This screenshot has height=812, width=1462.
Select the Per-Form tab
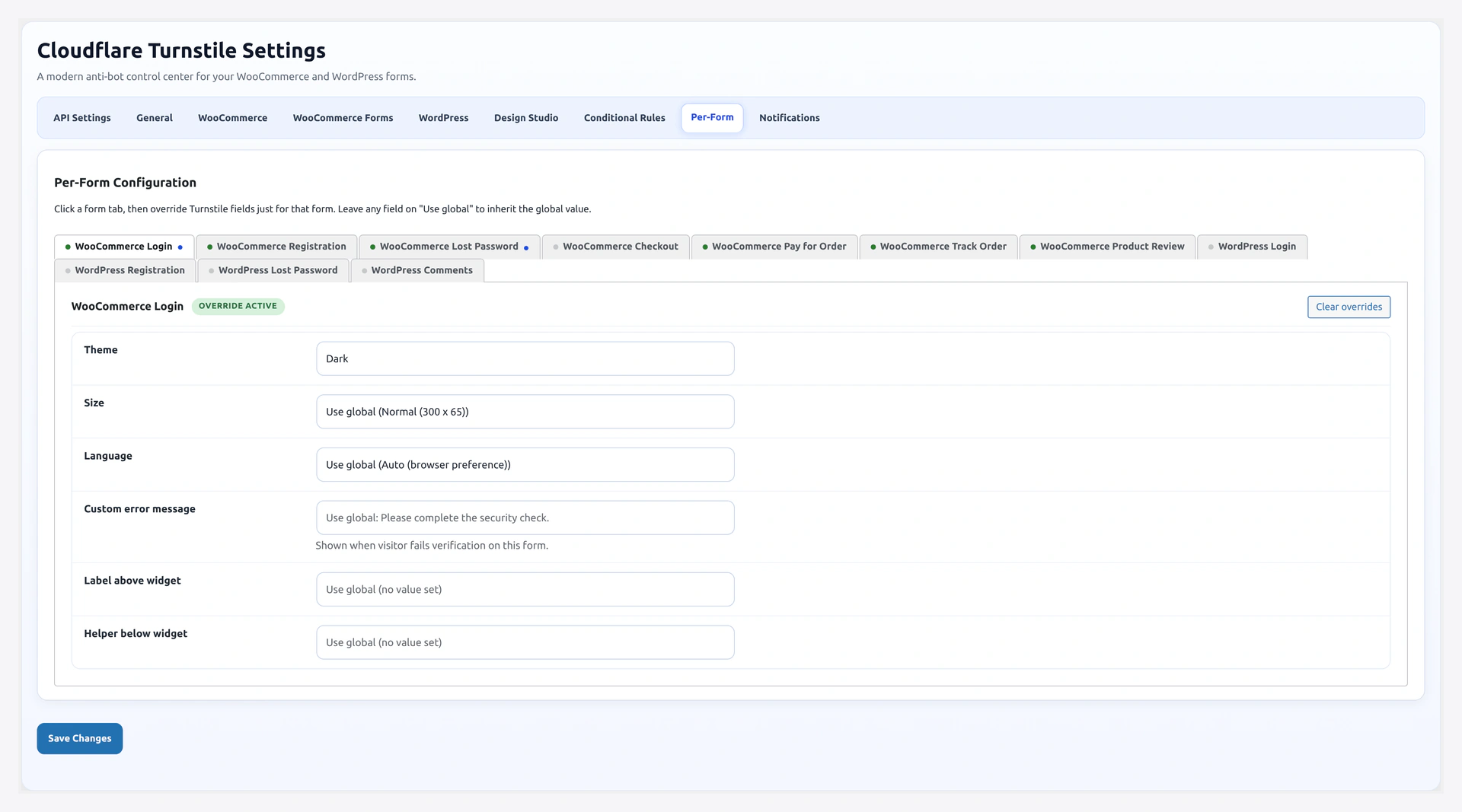pyautogui.click(x=712, y=118)
